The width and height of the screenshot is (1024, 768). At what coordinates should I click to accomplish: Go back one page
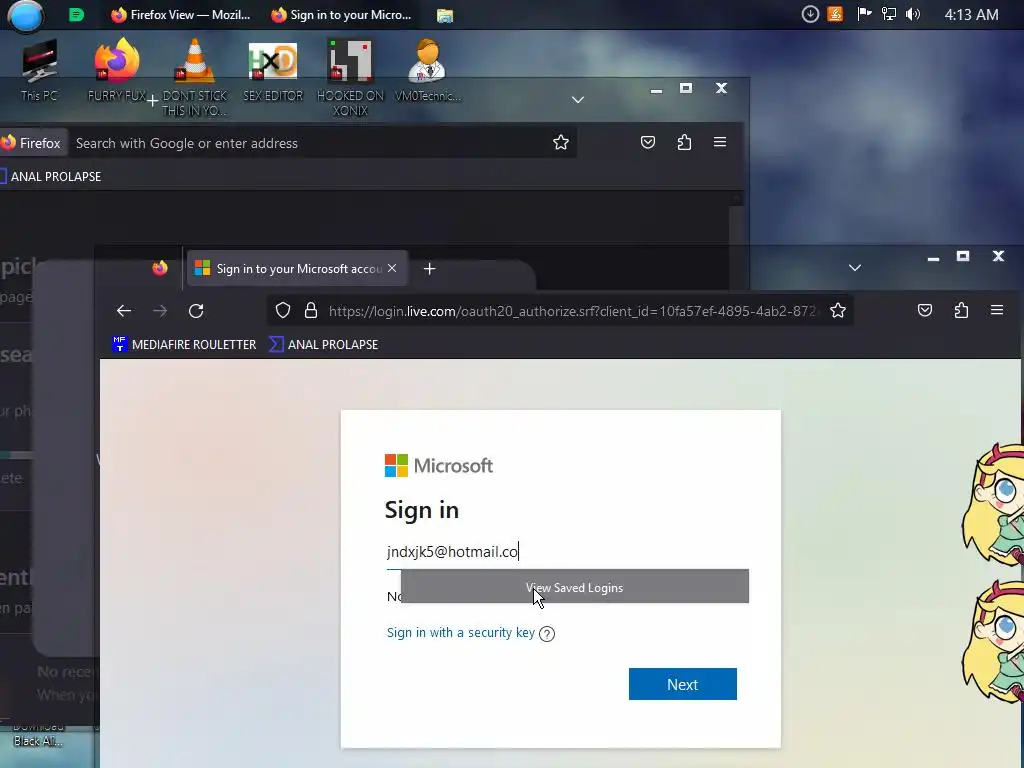tap(123, 311)
